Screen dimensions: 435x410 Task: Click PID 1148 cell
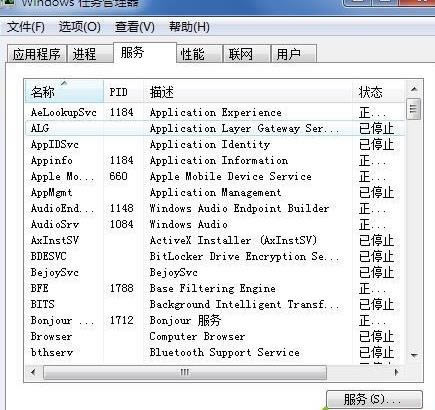[122, 208]
